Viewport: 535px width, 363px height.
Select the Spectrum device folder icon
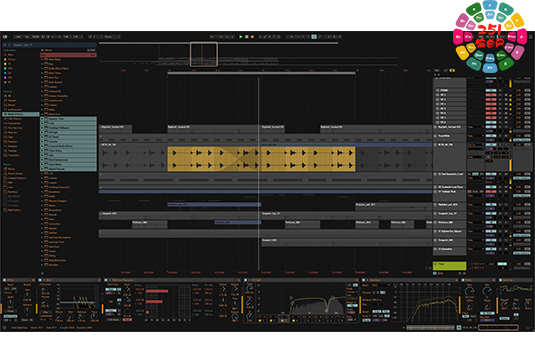(x=46, y=246)
